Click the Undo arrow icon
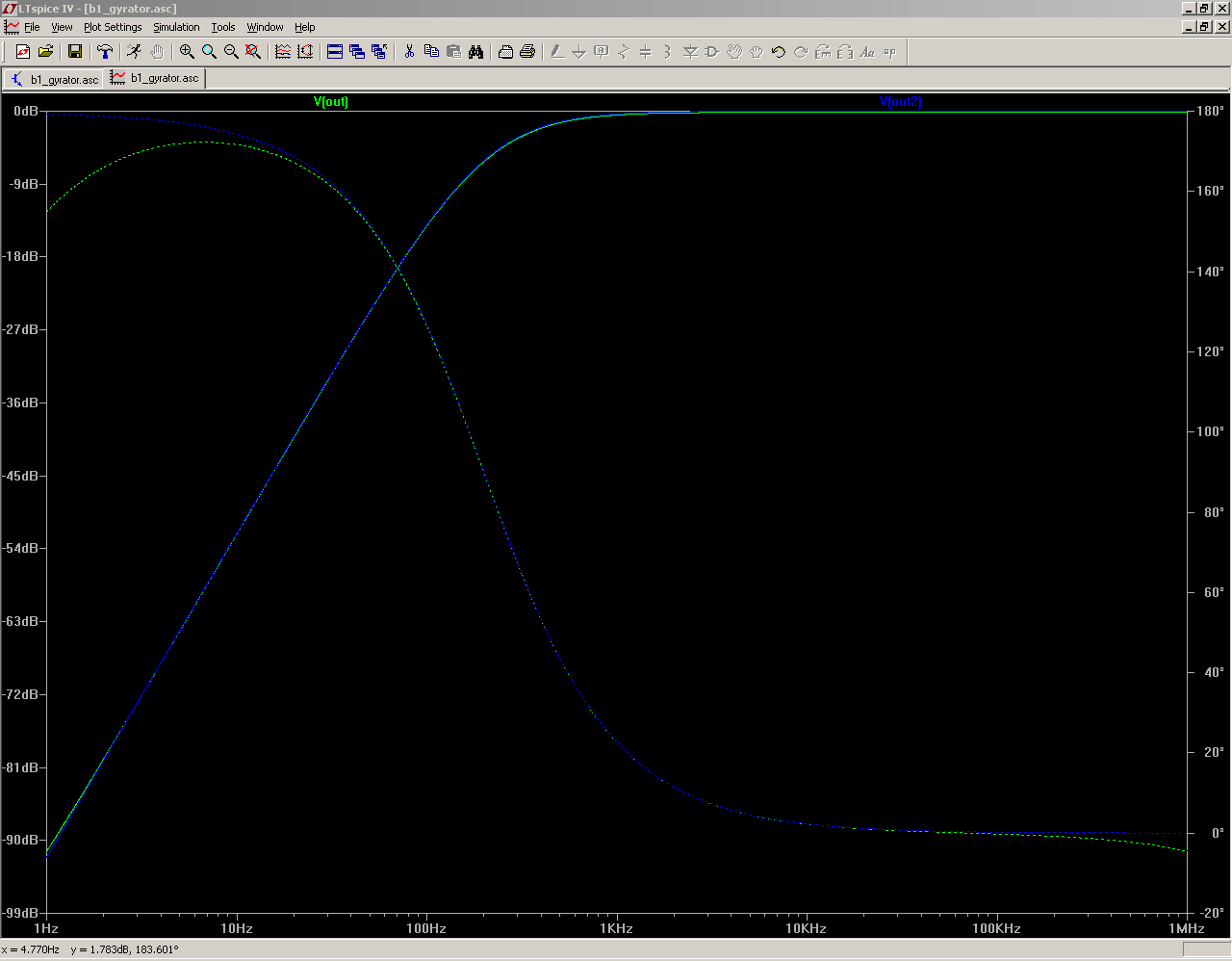This screenshot has height=961, width=1232. 779,52
